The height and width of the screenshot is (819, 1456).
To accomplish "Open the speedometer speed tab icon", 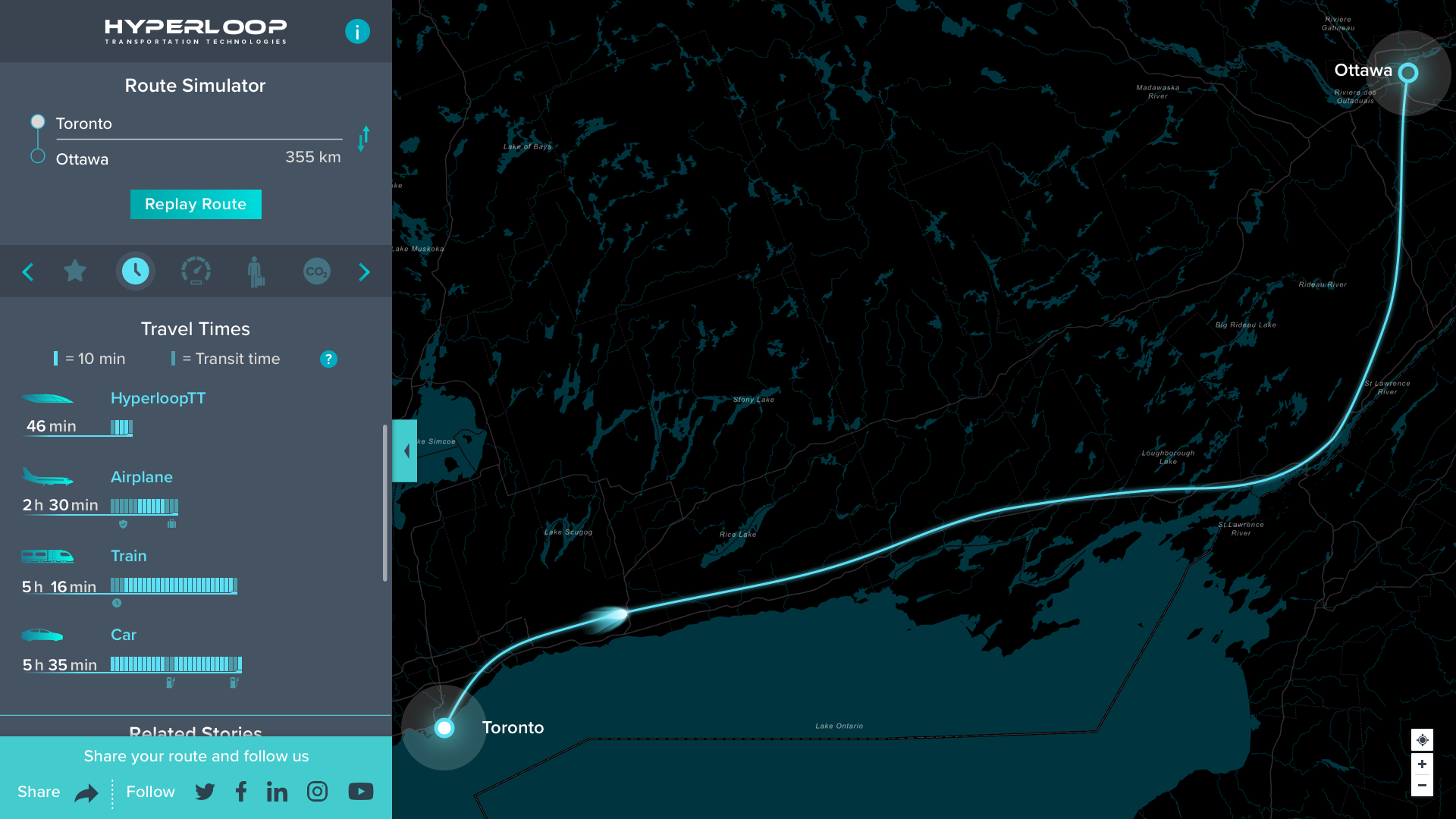I will 196,271.
